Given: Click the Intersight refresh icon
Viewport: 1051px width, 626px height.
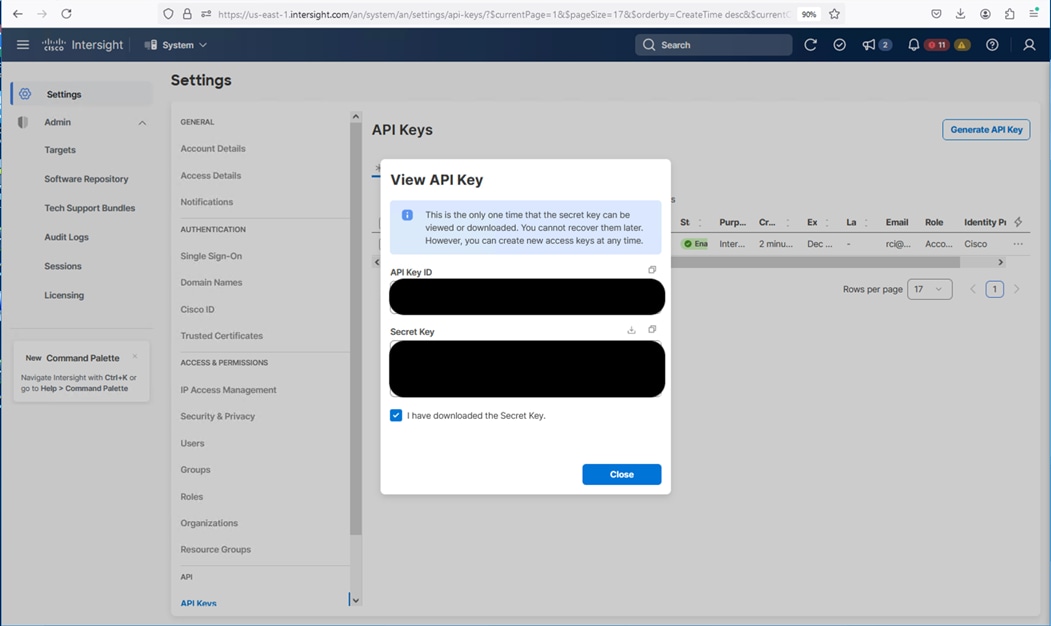Looking at the screenshot, I should click(810, 45).
